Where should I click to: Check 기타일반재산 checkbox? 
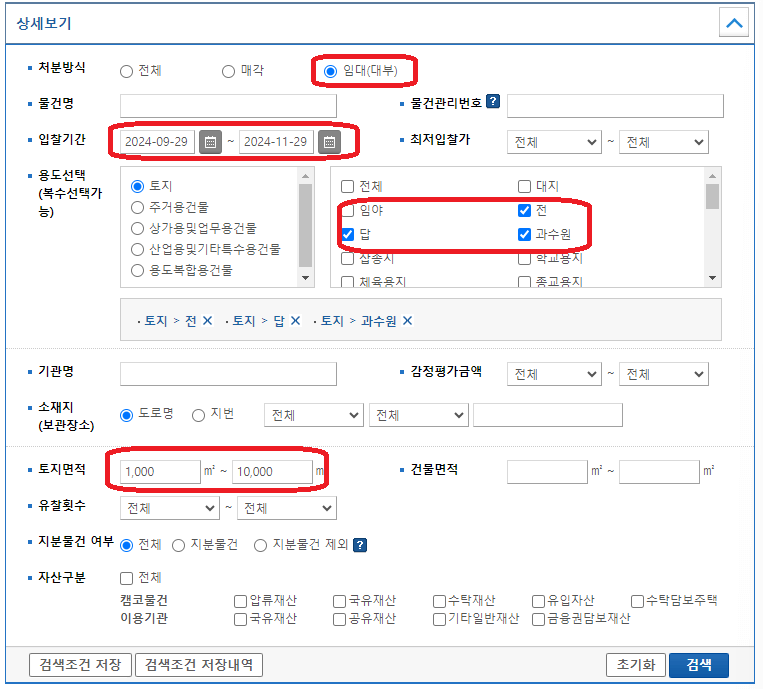[x=439, y=619]
